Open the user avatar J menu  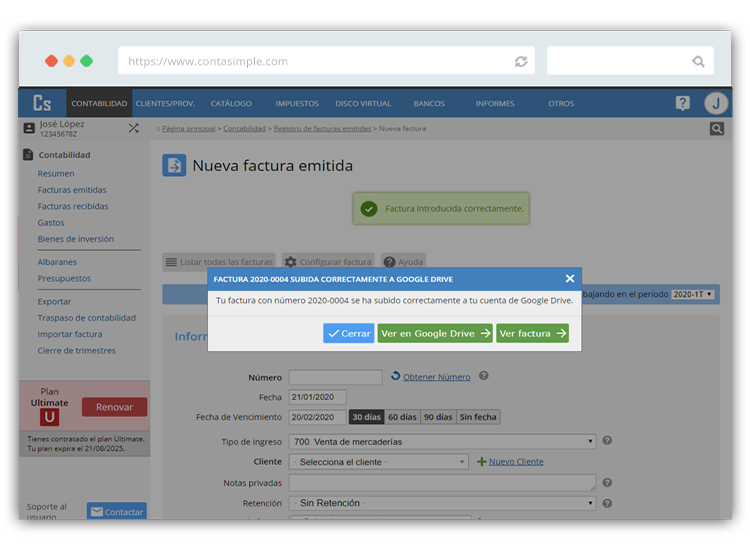click(716, 103)
